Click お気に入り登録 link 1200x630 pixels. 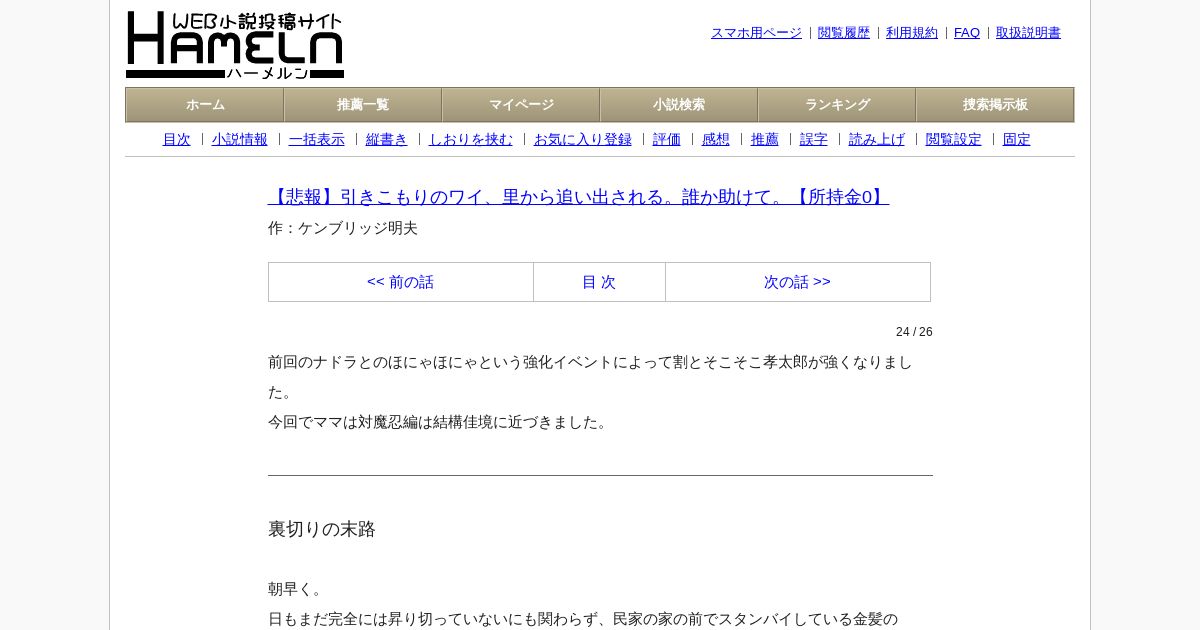coord(583,140)
